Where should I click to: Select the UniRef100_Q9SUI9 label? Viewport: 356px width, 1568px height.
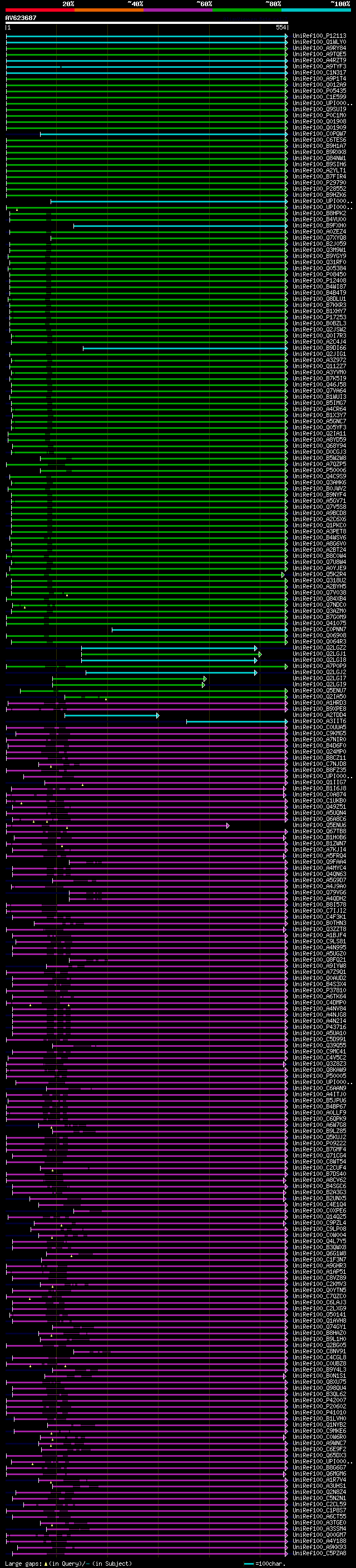click(x=319, y=109)
